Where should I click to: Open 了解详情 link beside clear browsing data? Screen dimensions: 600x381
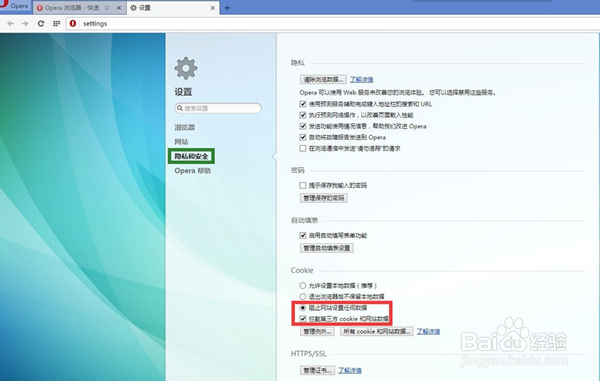[361, 80]
